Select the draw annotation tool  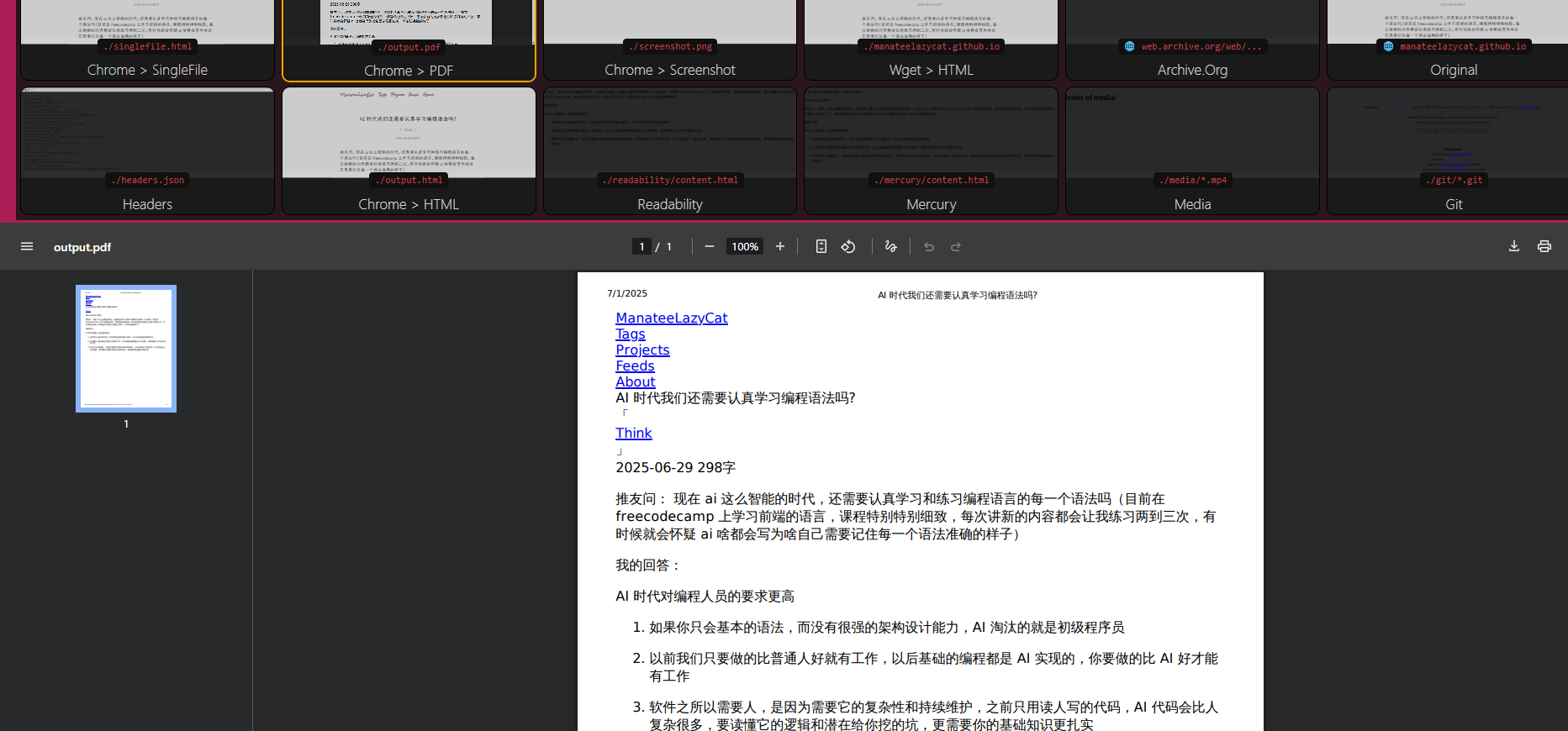891,246
